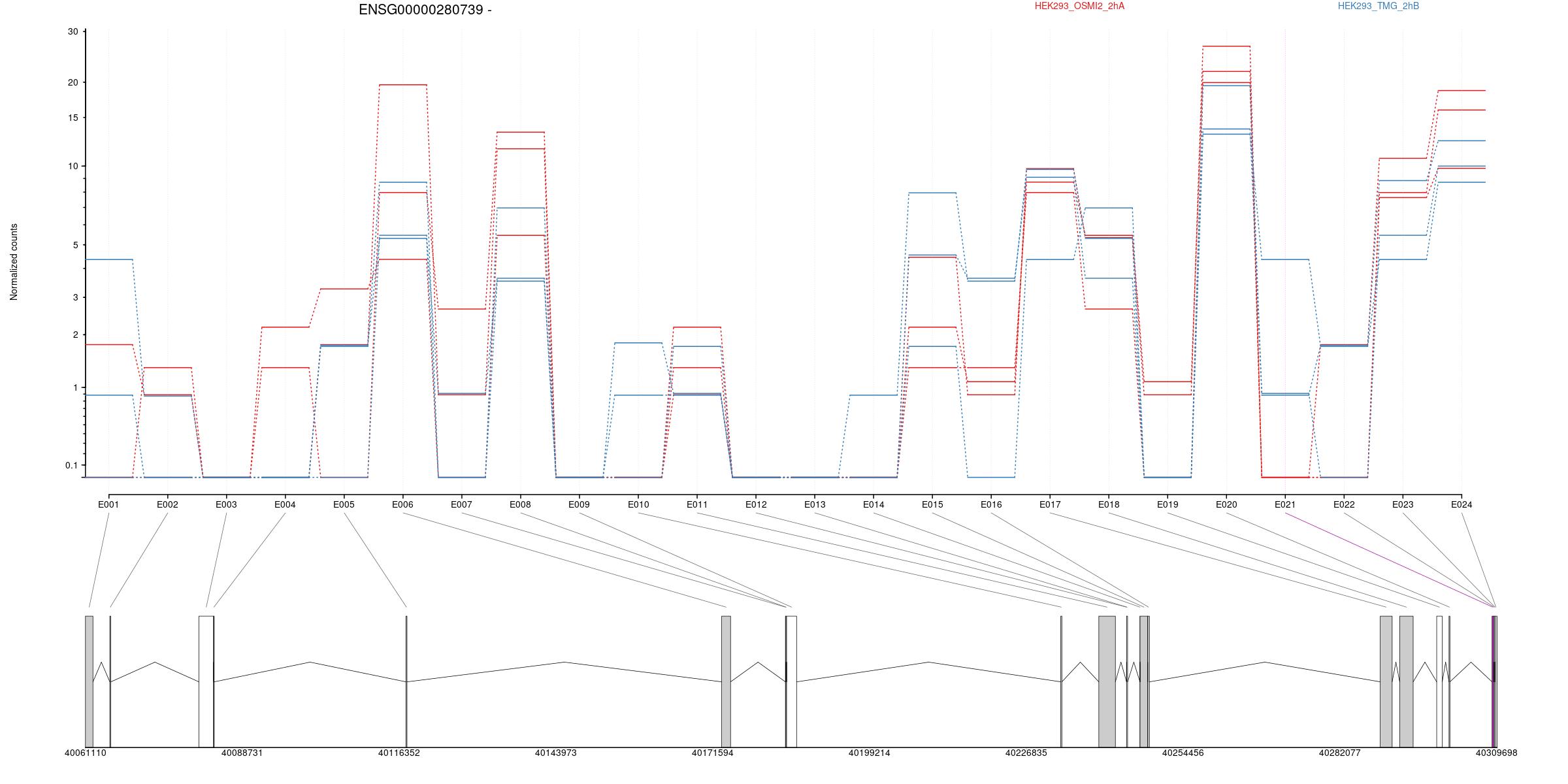Click y-axis tick value 5
The width and height of the screenshot is (1568, 784).
(x=75, y=245)
